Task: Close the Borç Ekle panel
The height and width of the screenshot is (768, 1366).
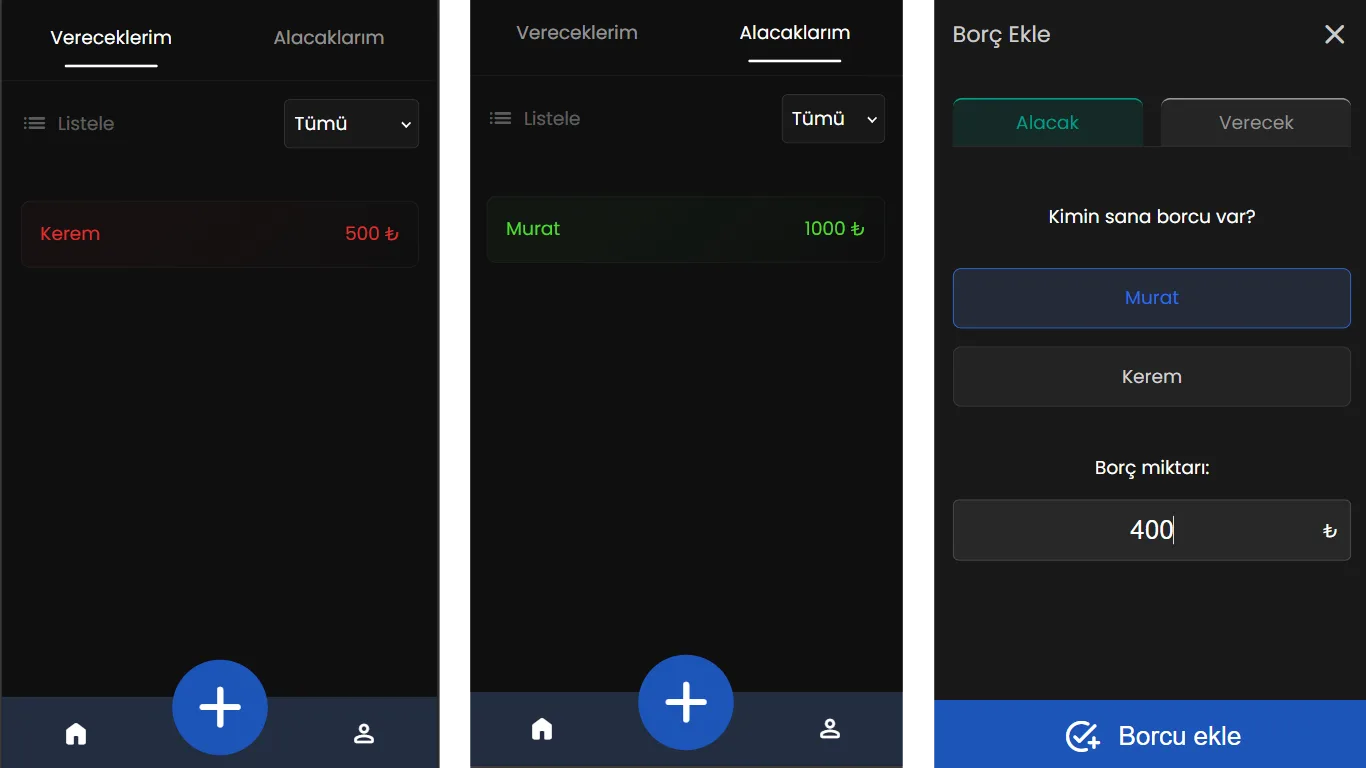Action: 1334,35
